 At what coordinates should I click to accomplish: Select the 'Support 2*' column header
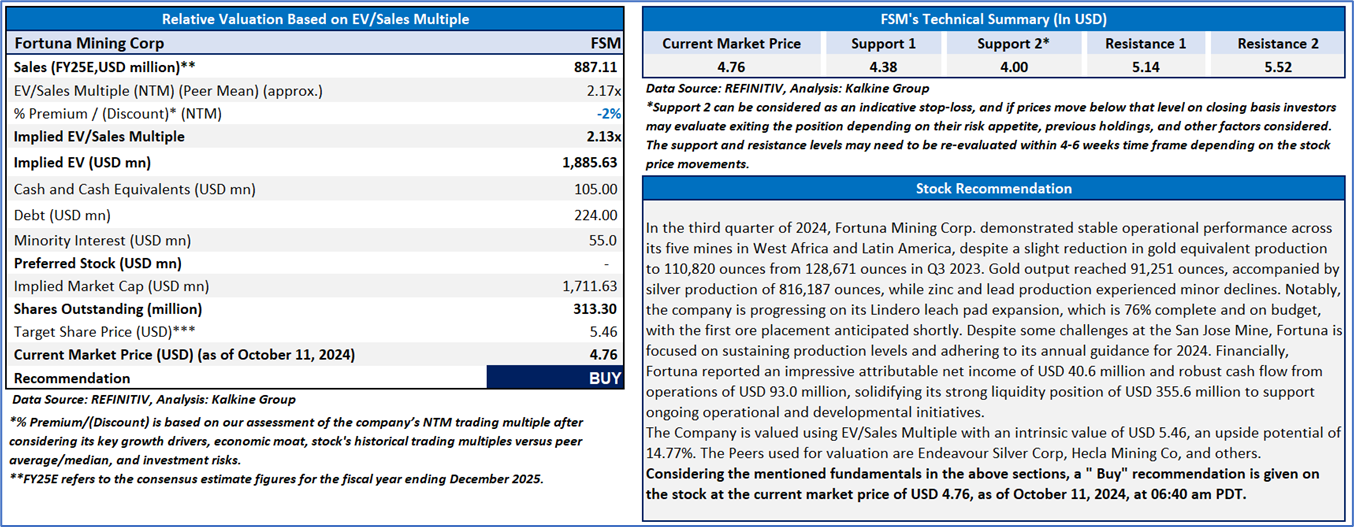coord(1013,43)
